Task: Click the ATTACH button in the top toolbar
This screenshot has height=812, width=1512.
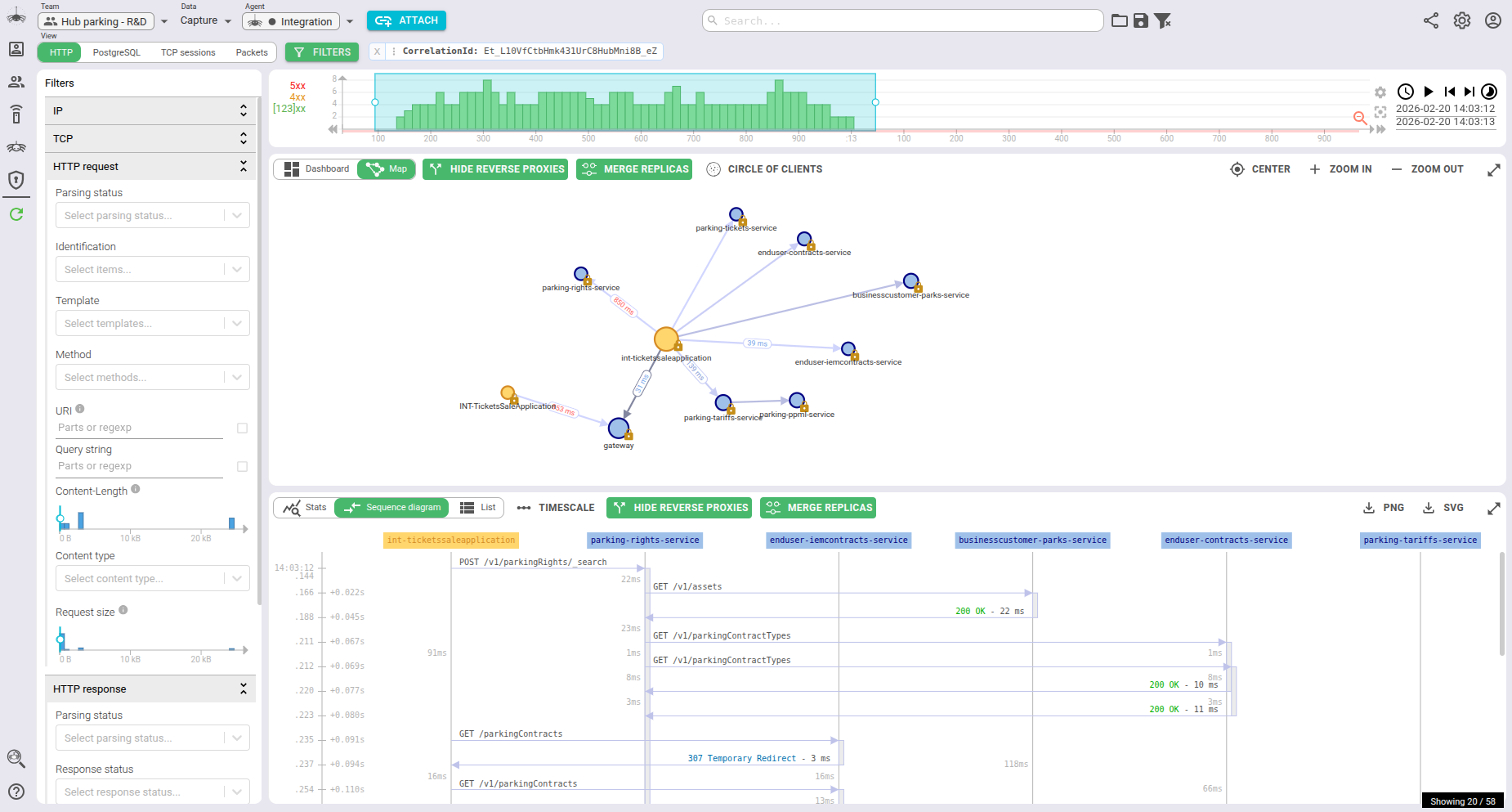Action: point(406,20)
